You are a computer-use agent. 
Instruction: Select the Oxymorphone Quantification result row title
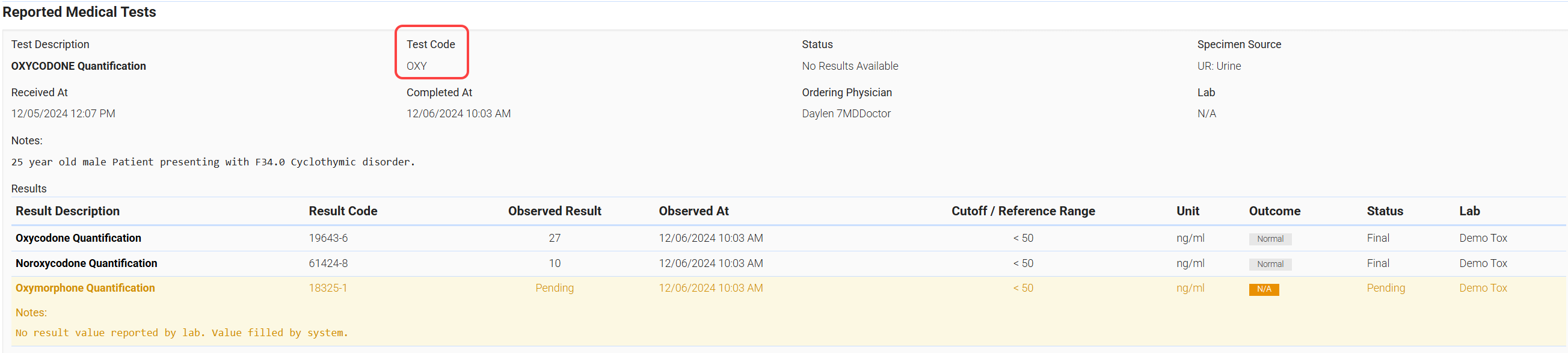pyautogui.click(x=85, y=288)
